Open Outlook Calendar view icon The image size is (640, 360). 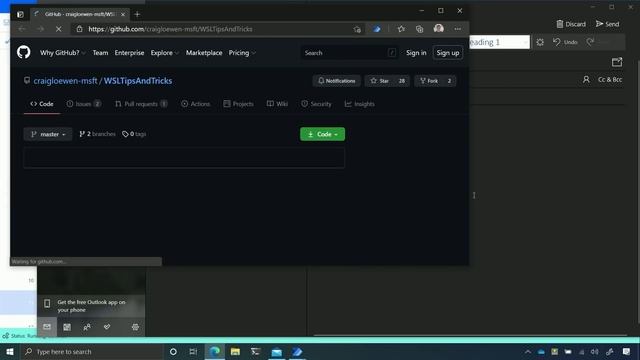67,327
